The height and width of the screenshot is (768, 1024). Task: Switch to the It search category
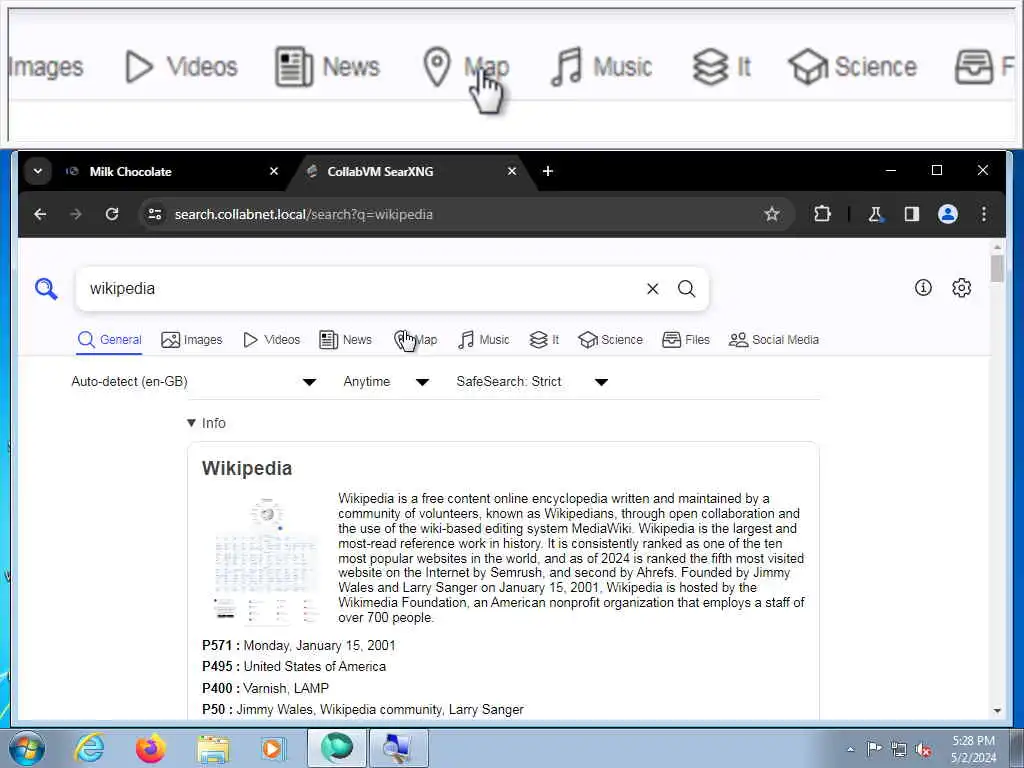(544, 340)
